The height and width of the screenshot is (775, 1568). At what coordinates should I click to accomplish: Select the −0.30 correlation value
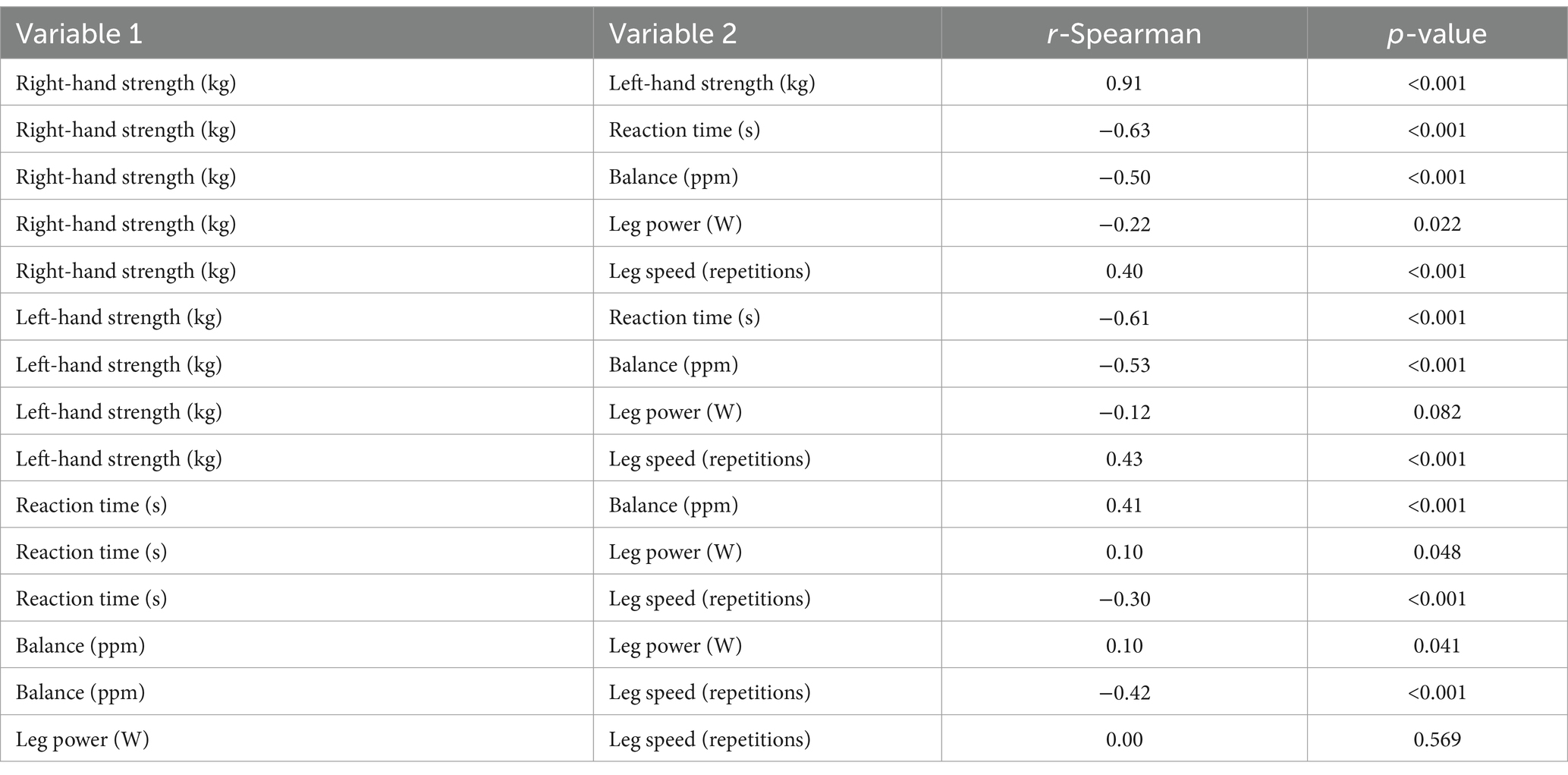click(x=1124, y=598)
